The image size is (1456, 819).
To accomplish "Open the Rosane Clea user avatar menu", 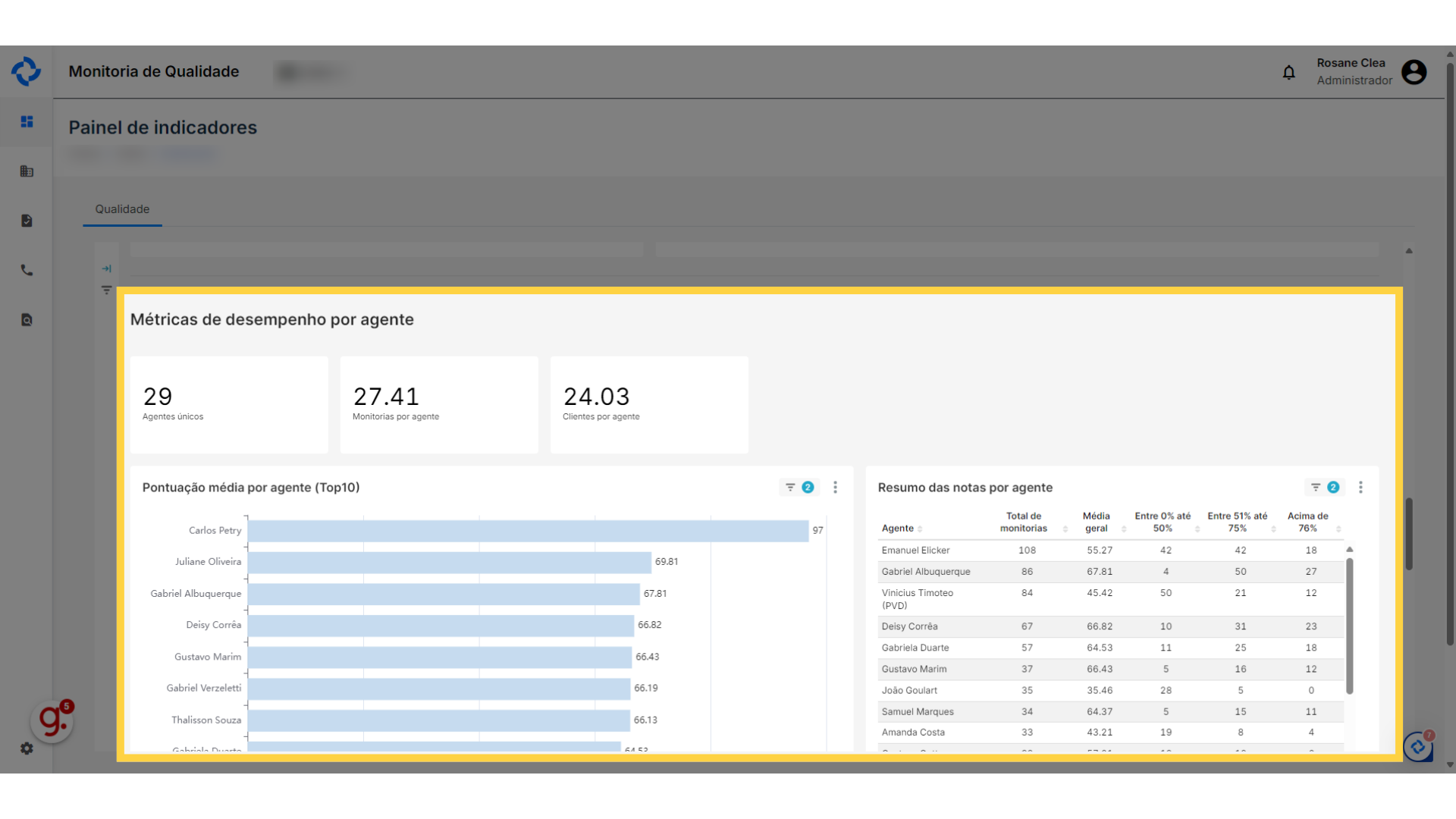I will coord(1414,72).
